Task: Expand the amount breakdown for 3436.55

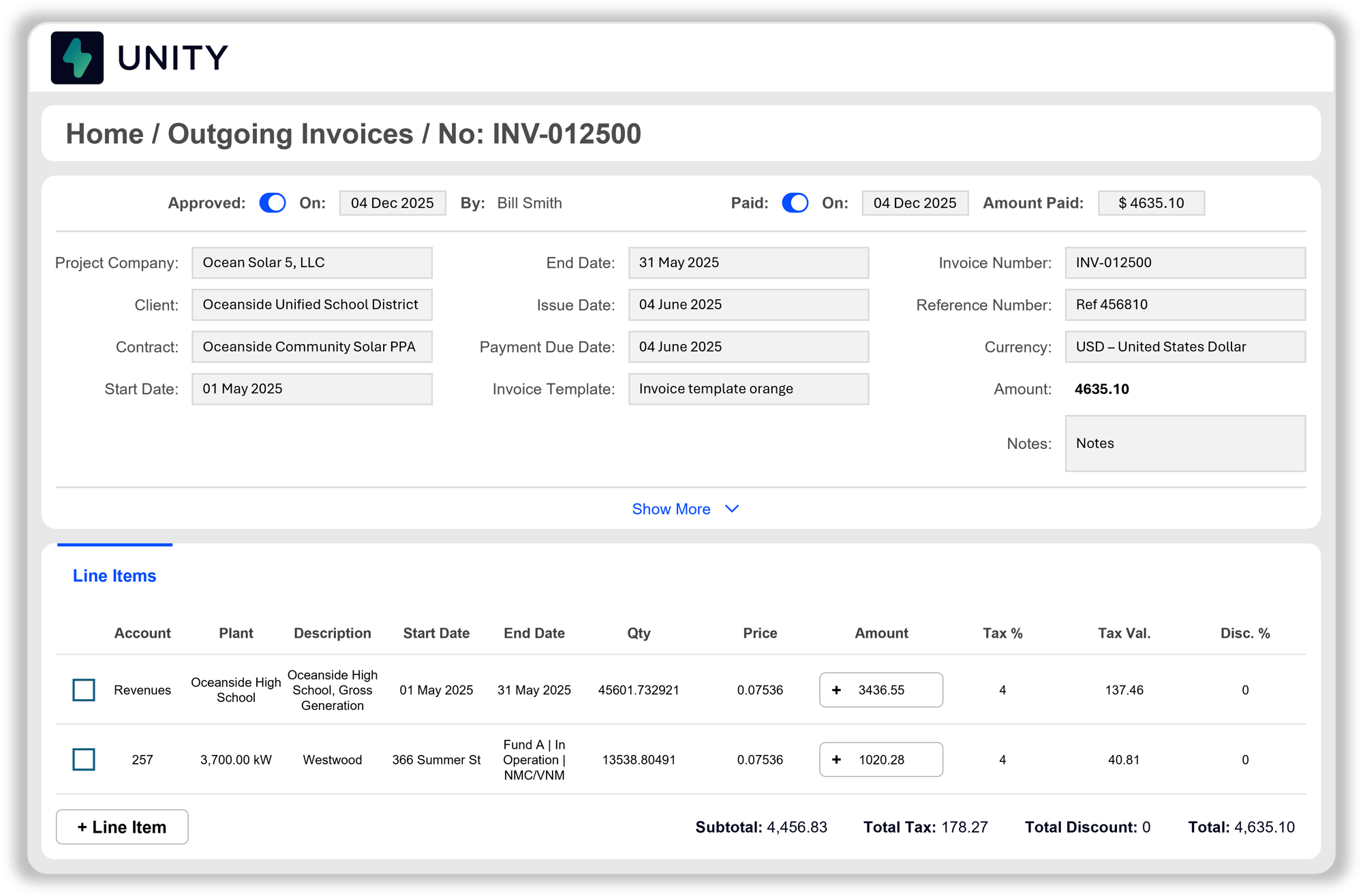Action: (x=837, y=690)
